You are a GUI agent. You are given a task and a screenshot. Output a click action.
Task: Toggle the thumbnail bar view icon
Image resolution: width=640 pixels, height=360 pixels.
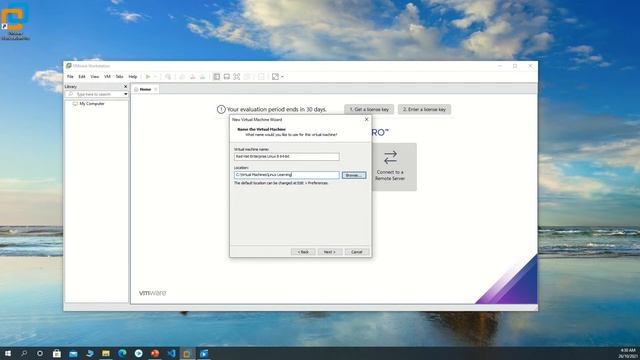tap(227, 77)
